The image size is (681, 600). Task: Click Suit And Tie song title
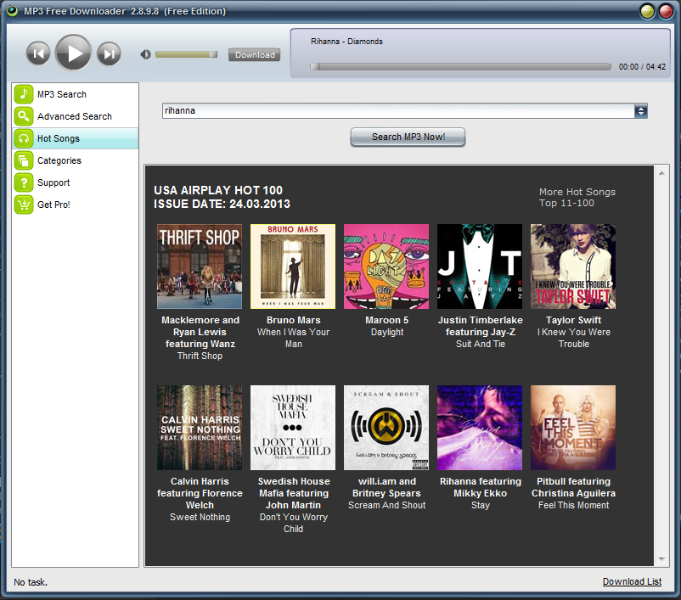(480, 344)
